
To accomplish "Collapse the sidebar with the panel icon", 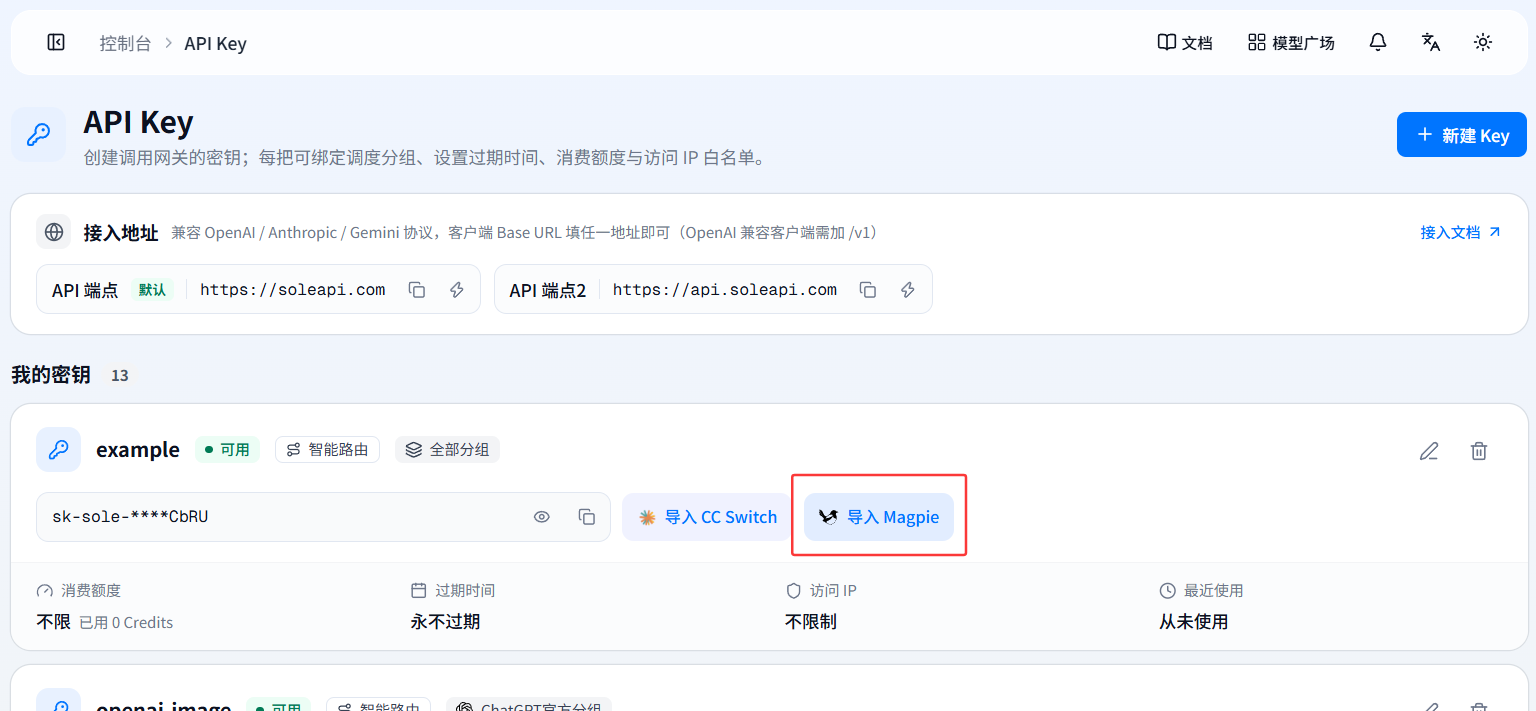I will pos(56,42).
